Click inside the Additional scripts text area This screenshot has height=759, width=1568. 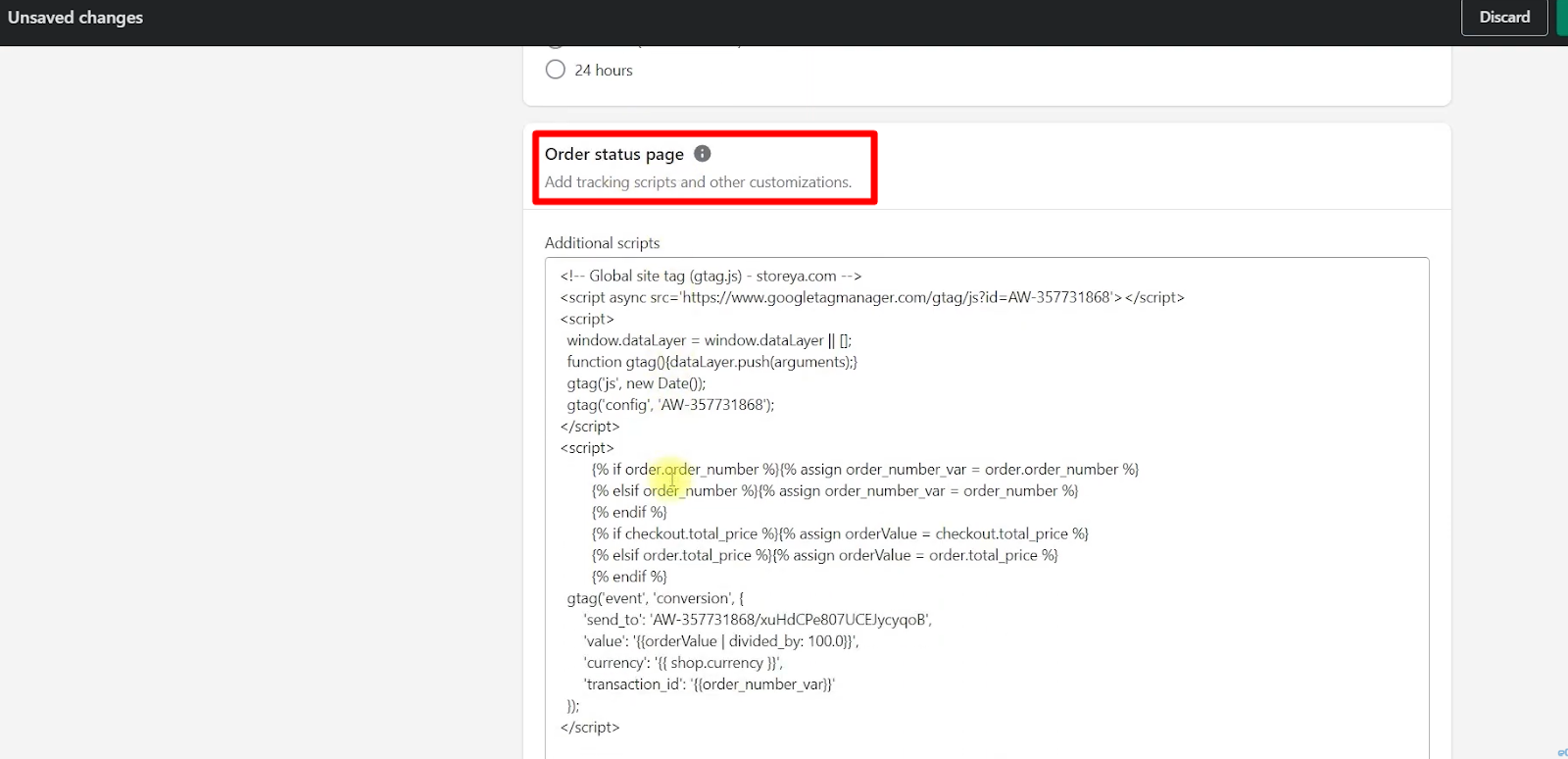[987, 507]
